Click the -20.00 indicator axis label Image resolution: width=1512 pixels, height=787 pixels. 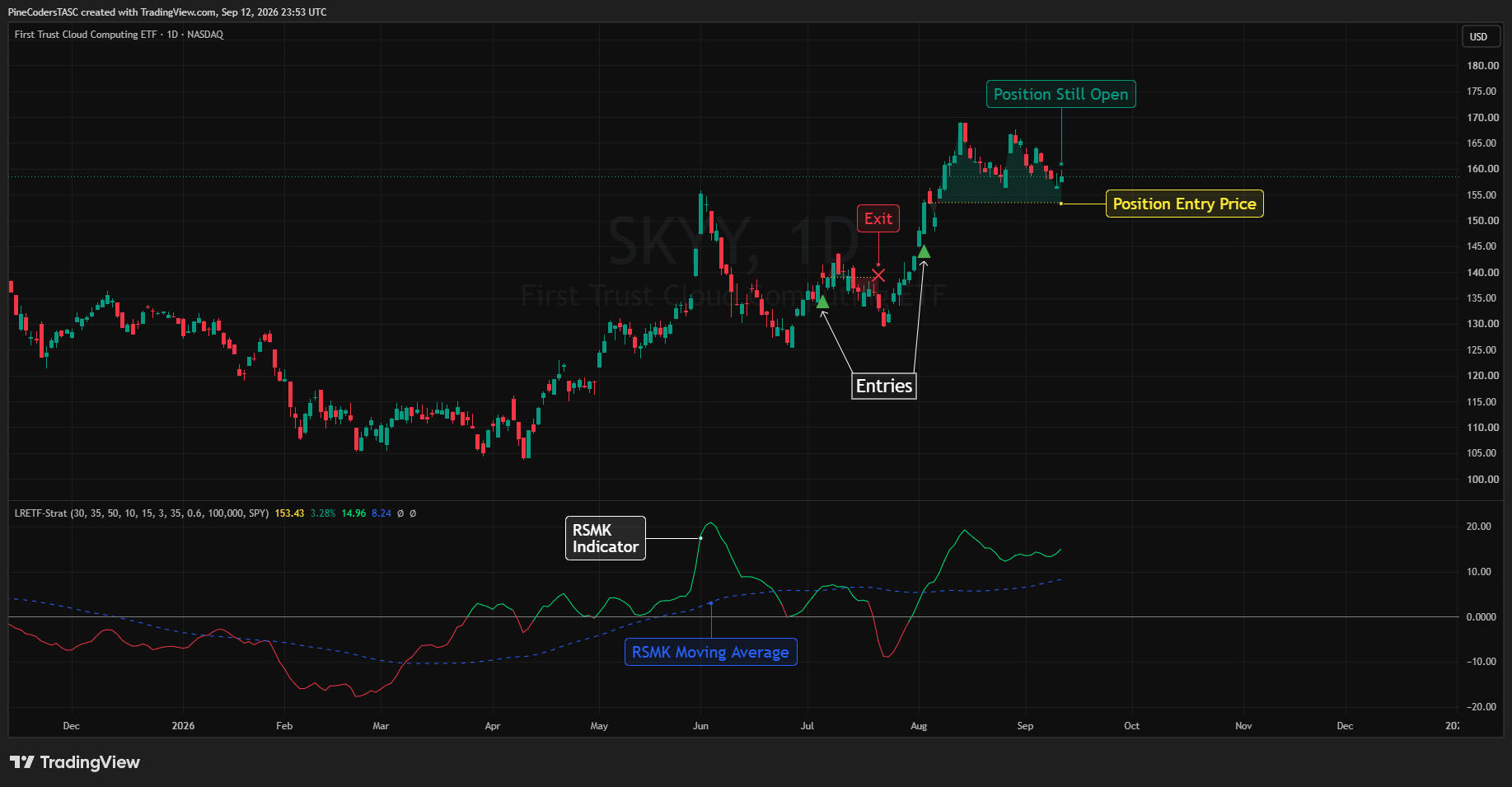pyautogui.click(x=1481, y=707)
